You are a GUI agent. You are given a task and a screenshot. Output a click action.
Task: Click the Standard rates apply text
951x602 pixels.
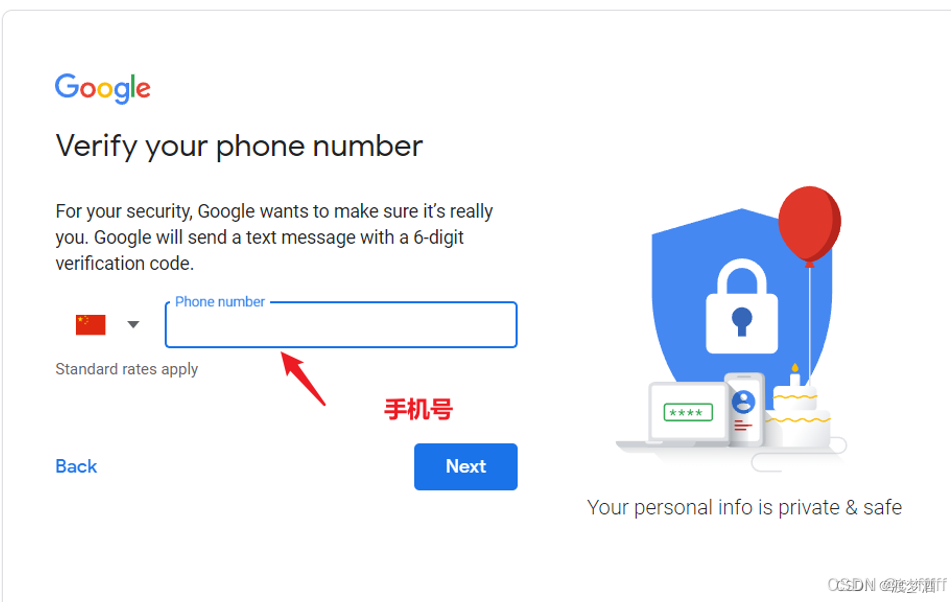tap(127, 369)
